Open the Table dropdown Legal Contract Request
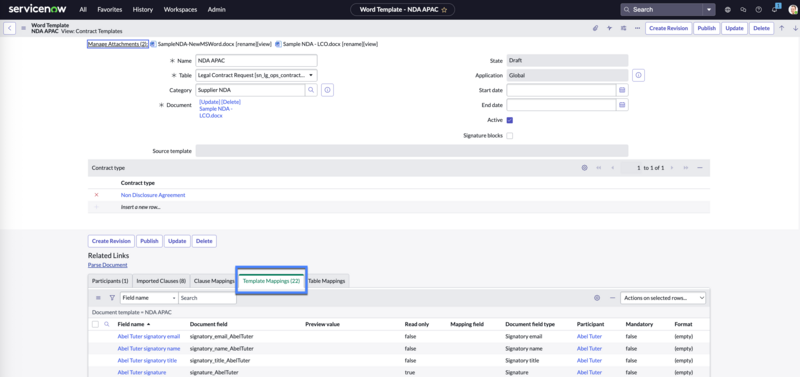The width and height of the screenshot is (800, 377). pyautogui.click(x=257, y=76)
